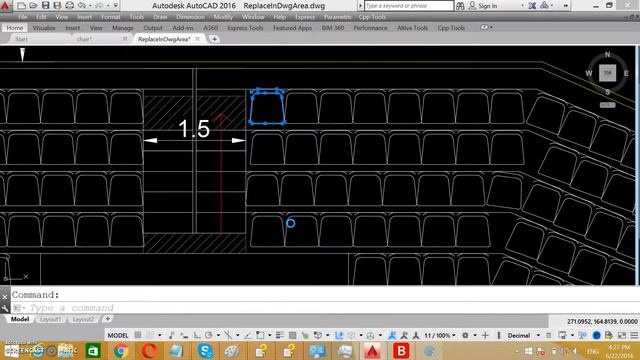Expand the Quick Access toolbar customize dropdown
640x360 pixels.
[x=116, y=6]
